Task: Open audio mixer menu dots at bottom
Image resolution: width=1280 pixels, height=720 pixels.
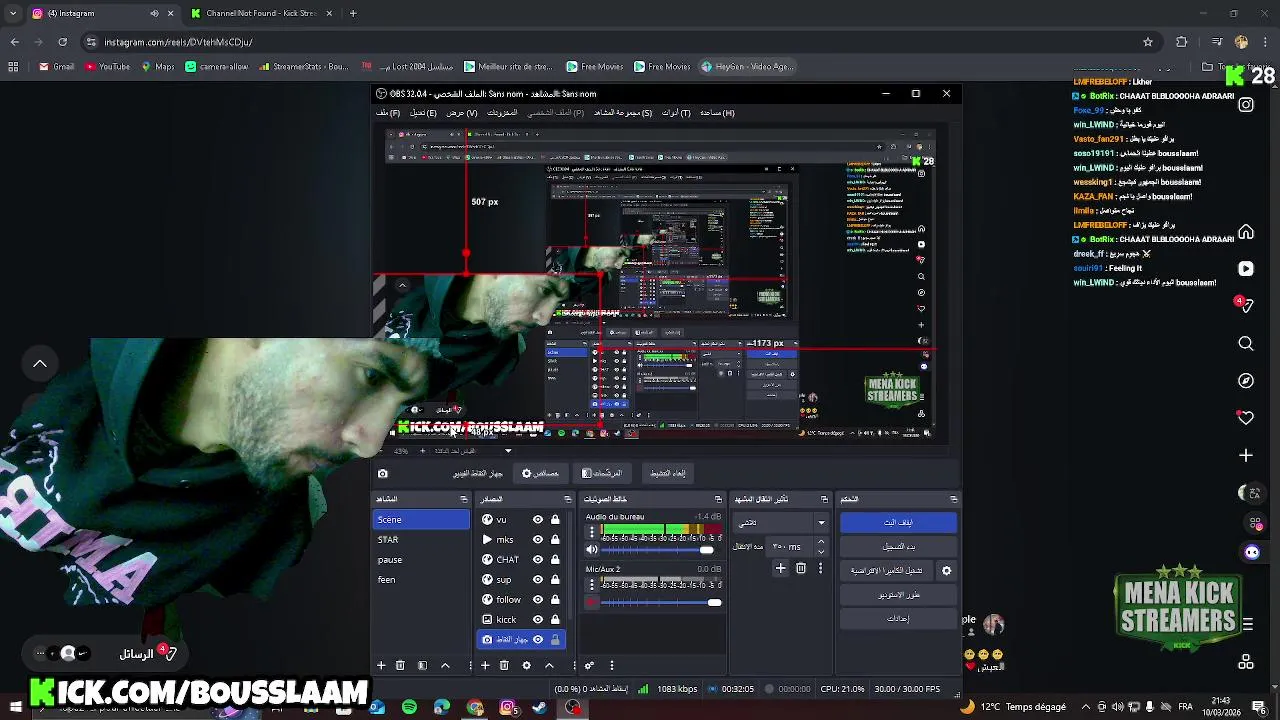Action: click(x=612, y=665)
